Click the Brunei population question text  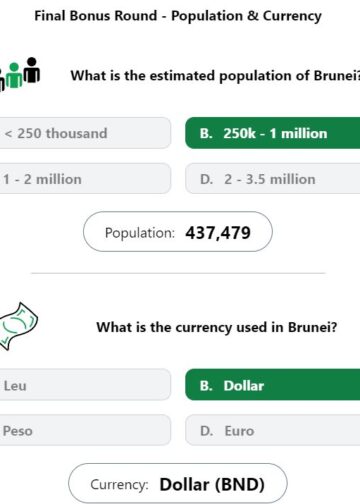[215, 76]
